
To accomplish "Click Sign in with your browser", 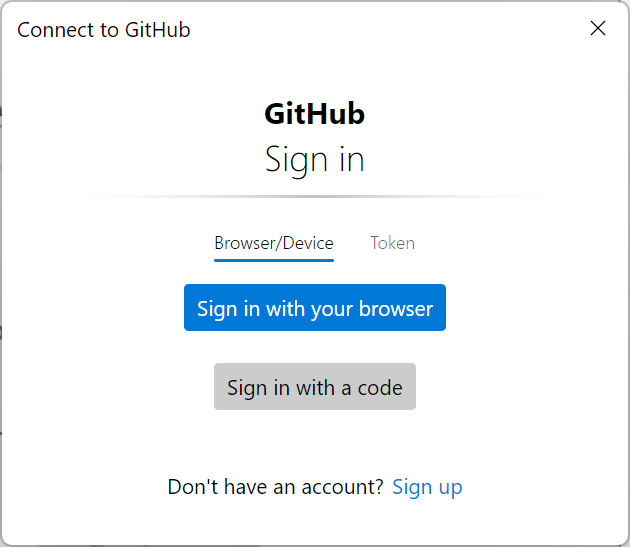I will [315, 308].
